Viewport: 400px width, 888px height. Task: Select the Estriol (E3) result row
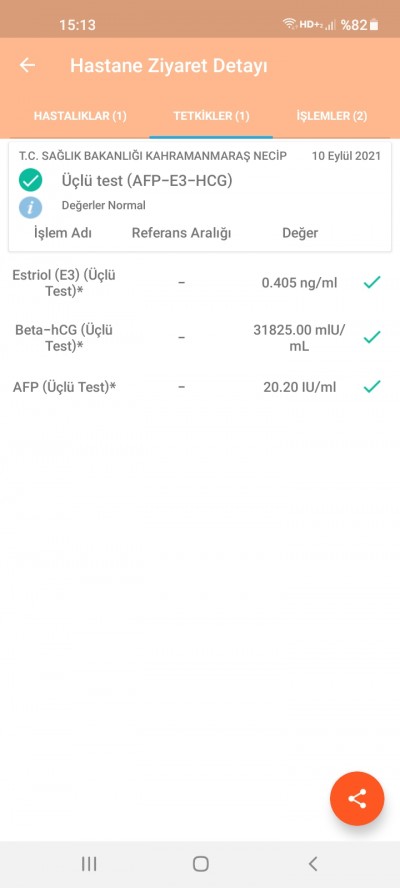coord(200,282)
